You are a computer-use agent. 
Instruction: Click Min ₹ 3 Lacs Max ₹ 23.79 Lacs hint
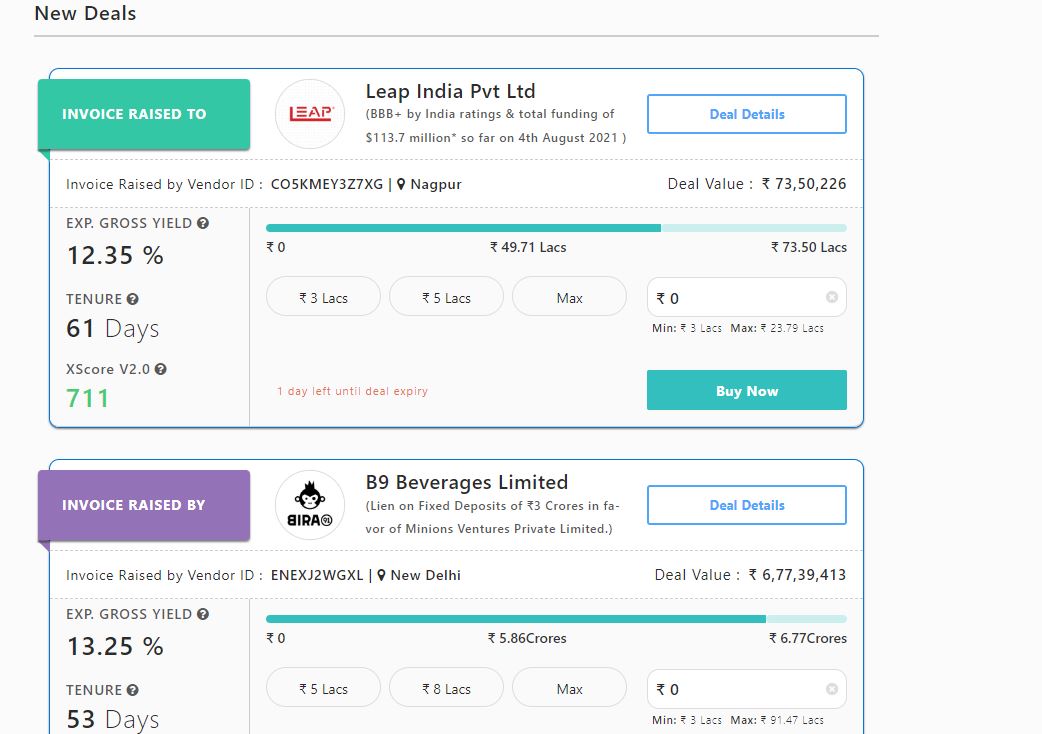tap(738, 328)
